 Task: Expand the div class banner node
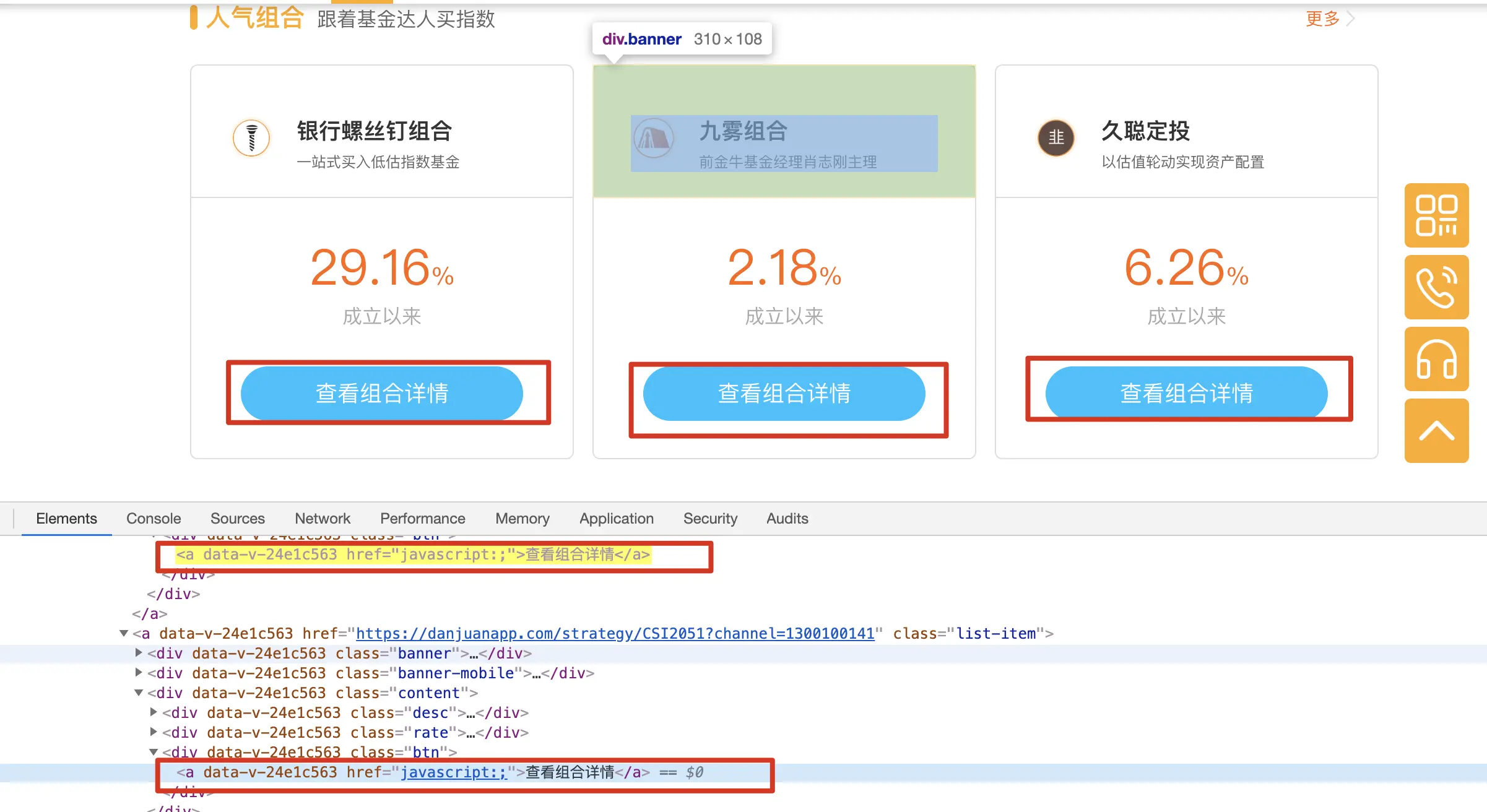[x=139, y=652]
